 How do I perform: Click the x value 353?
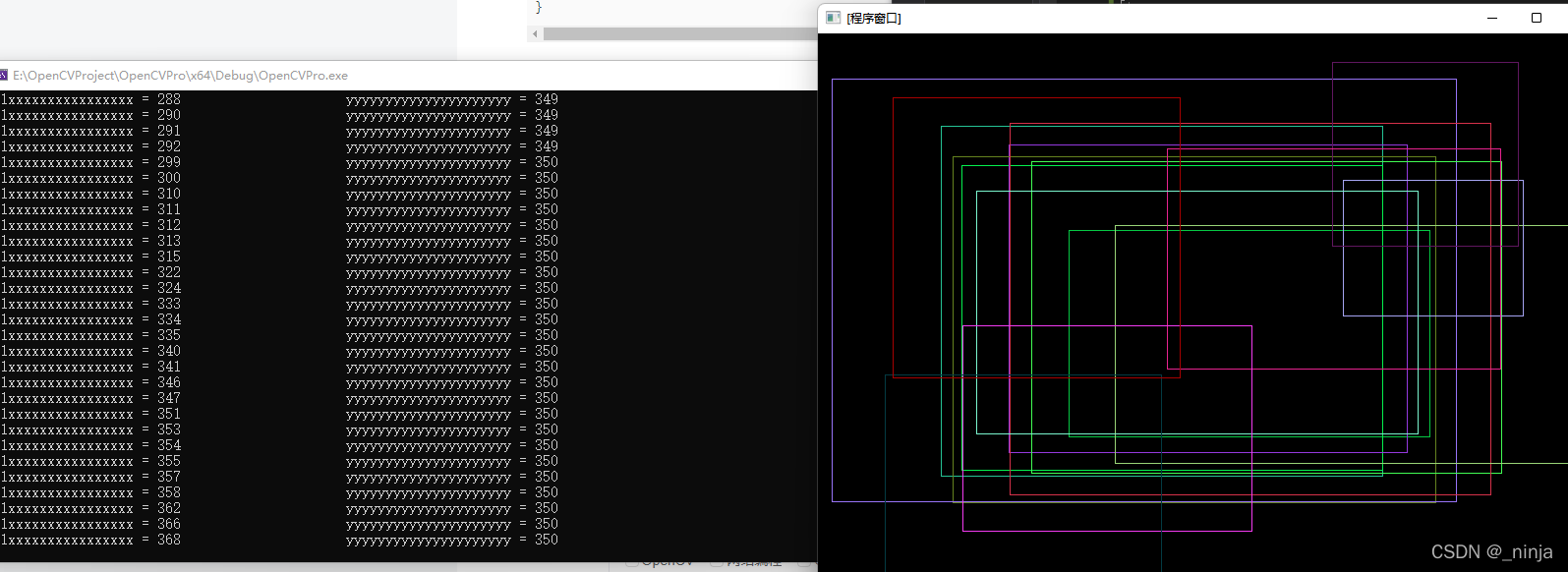pyautogui.click(x=169, y=429)
